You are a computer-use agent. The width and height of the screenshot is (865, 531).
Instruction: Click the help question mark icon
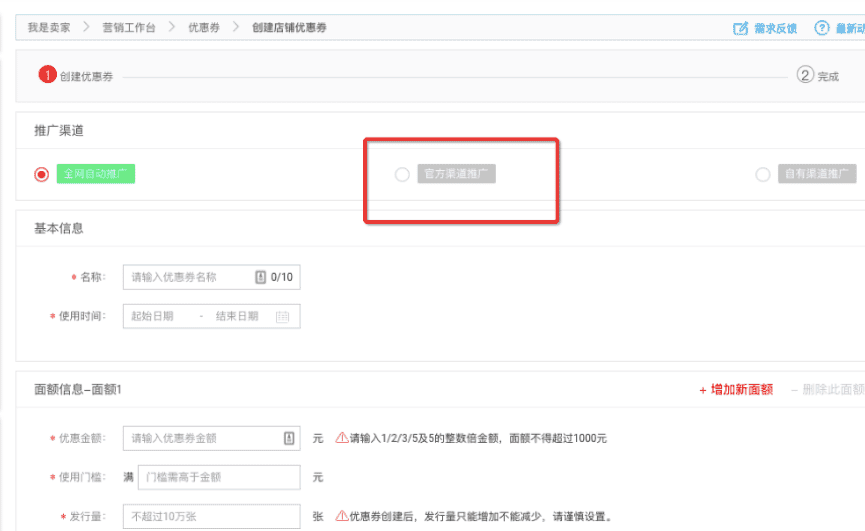click(x=822, y=28)
